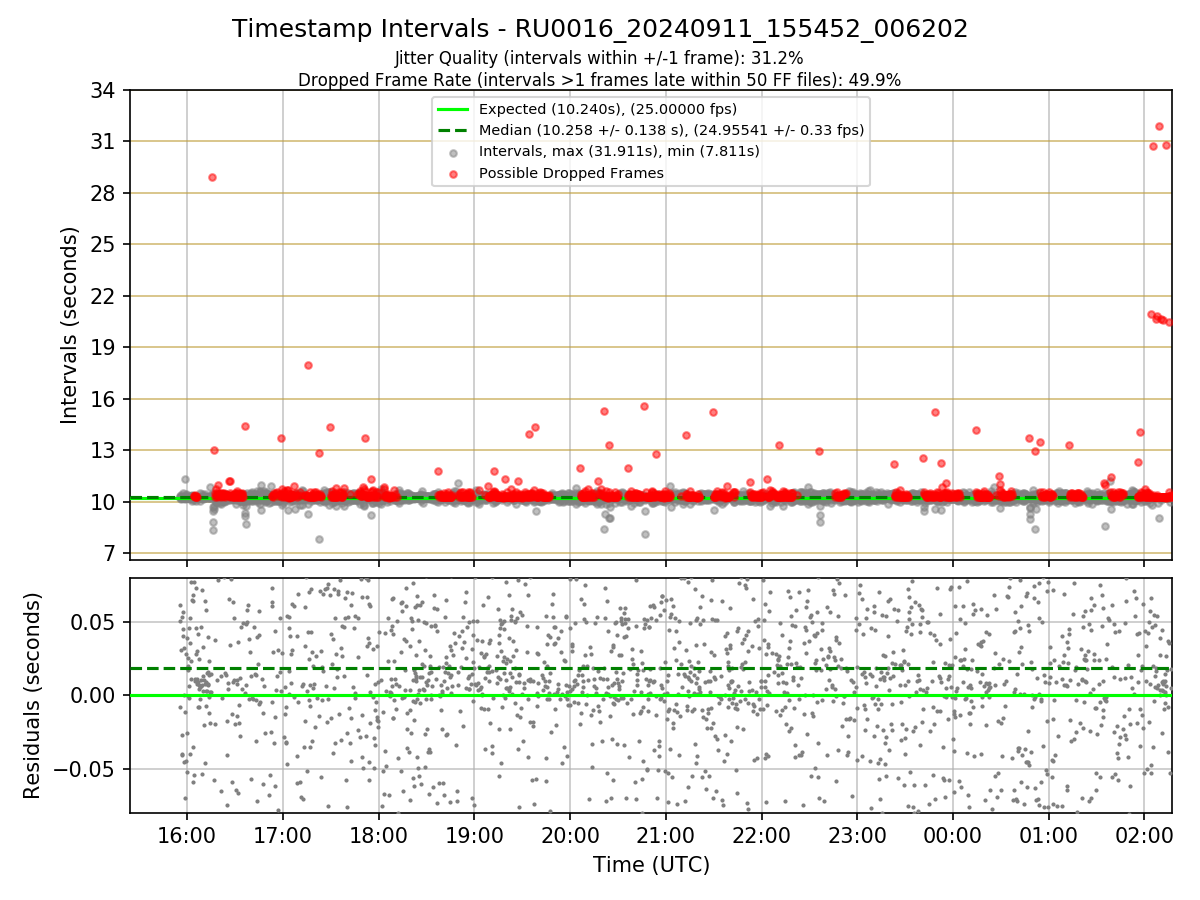Click the 17:00 x-axis tick label

(283, 834)
